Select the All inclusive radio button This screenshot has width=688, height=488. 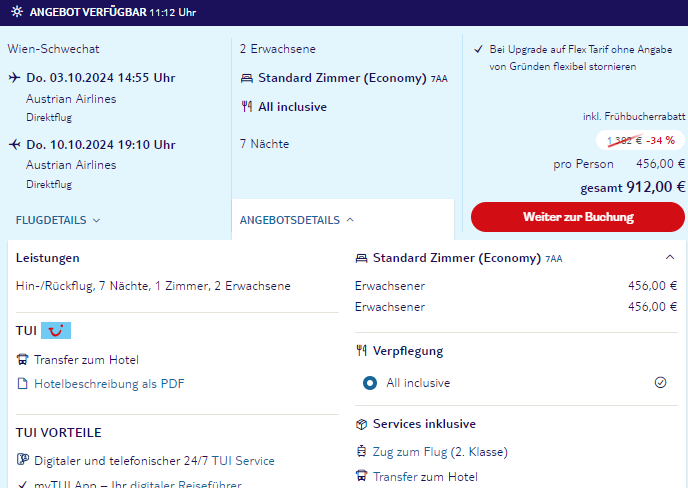point(370,383)
